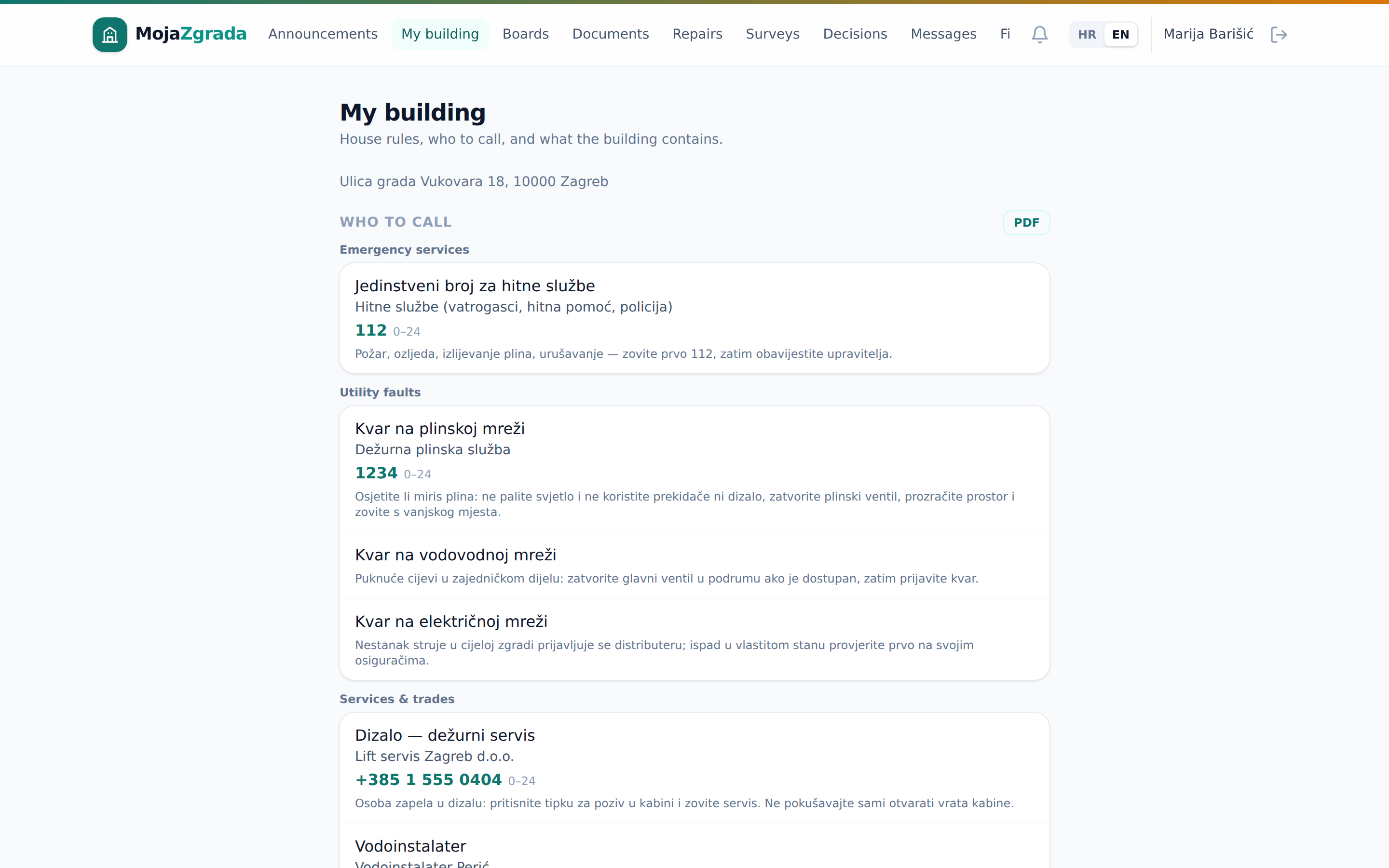Open the Documents section
Viewport: 1389px width, 868px height.
pyautogui.click(x=610, y=34)
